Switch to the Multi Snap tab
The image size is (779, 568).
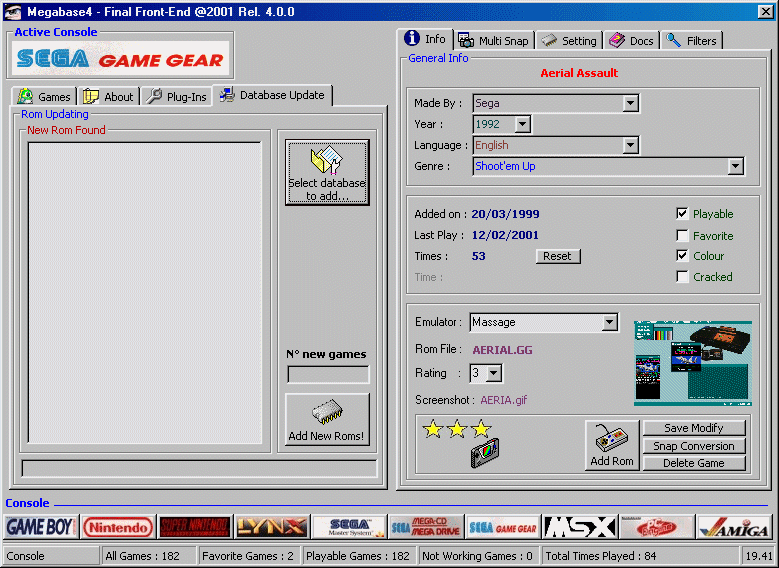[x=494, y=41]
